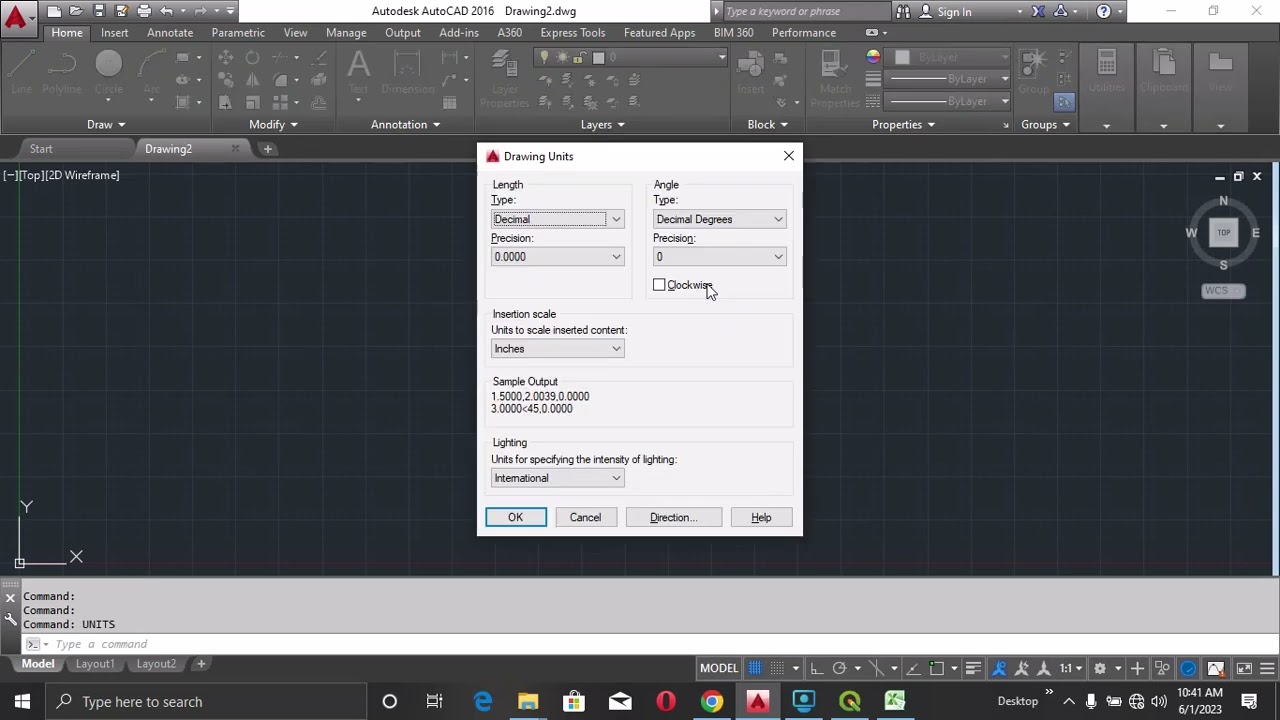Open the Express Tools ribbon tab

click(573, 33)
